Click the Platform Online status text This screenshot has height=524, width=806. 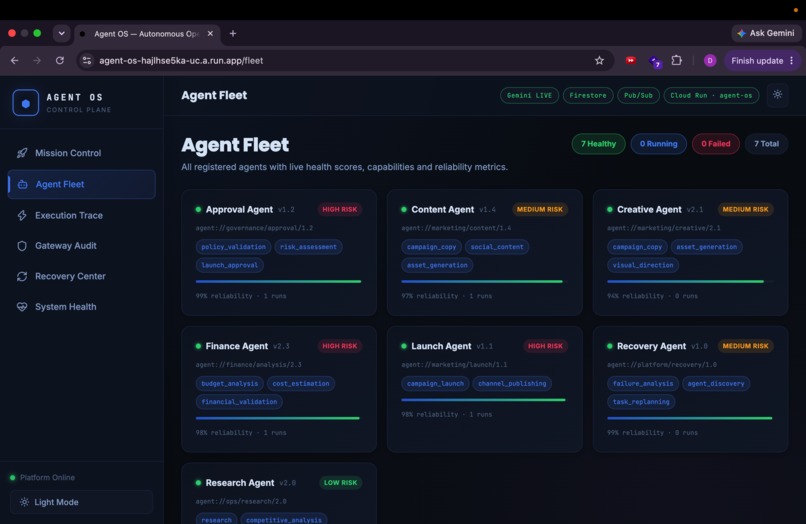(47, 478)
